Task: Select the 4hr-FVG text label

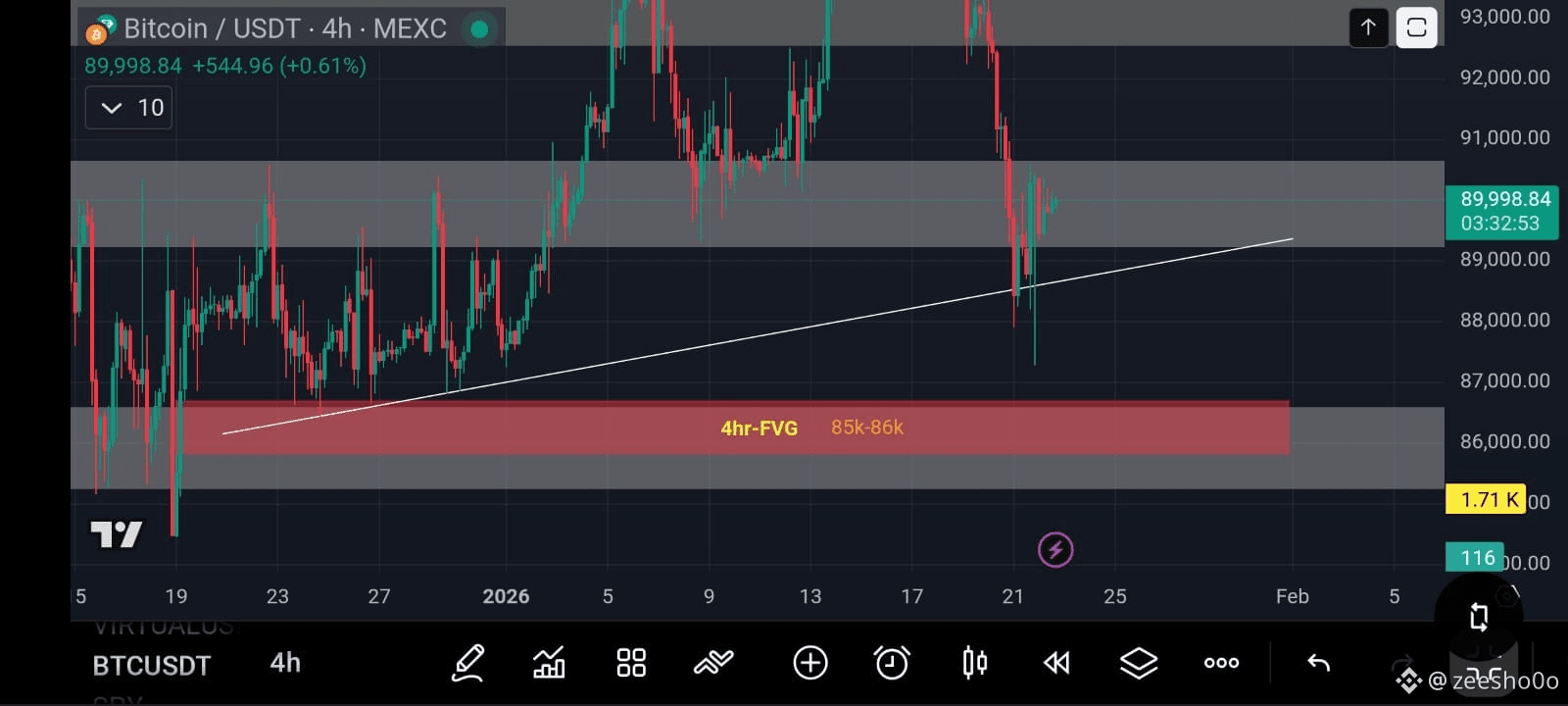Action: tap(759, 429)
